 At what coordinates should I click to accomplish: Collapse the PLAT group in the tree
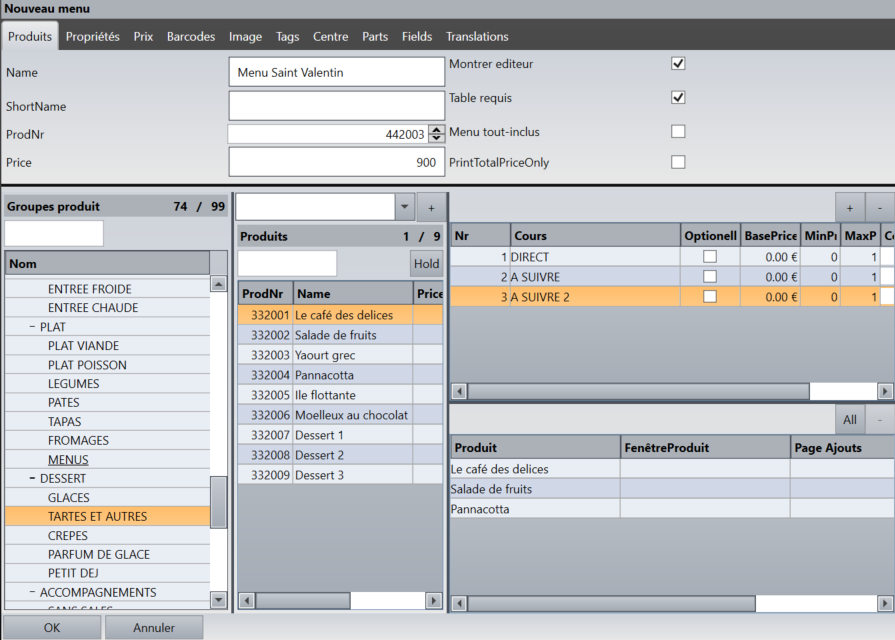(x=32, y=327)
